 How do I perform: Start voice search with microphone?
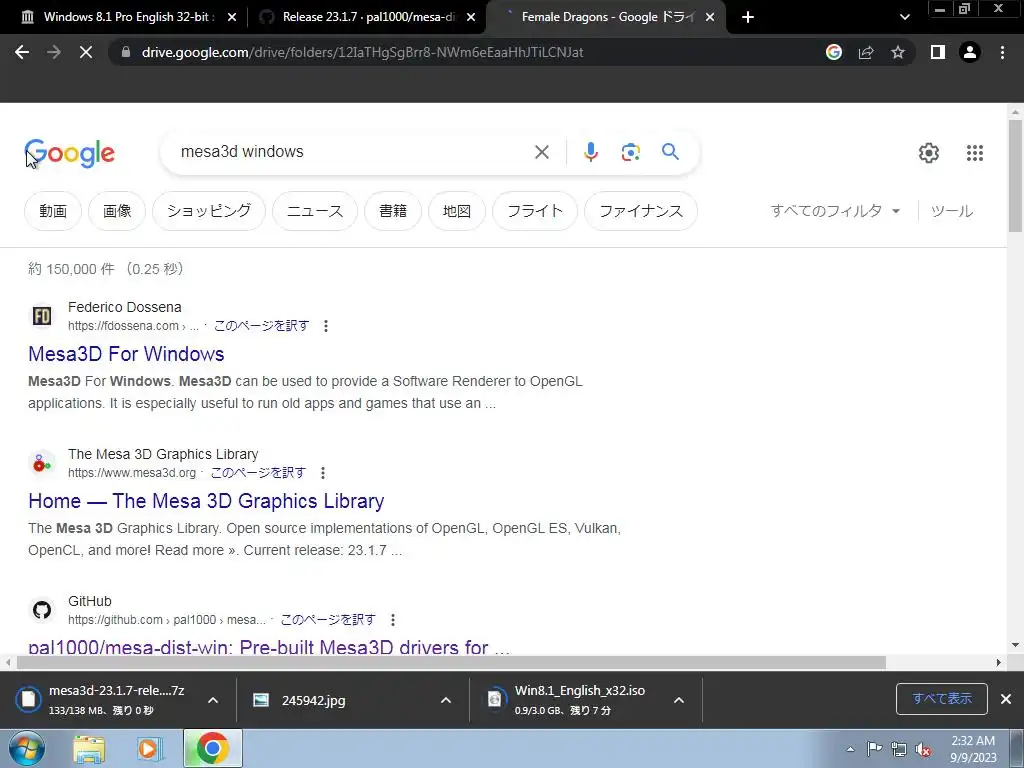click(590, 152)
